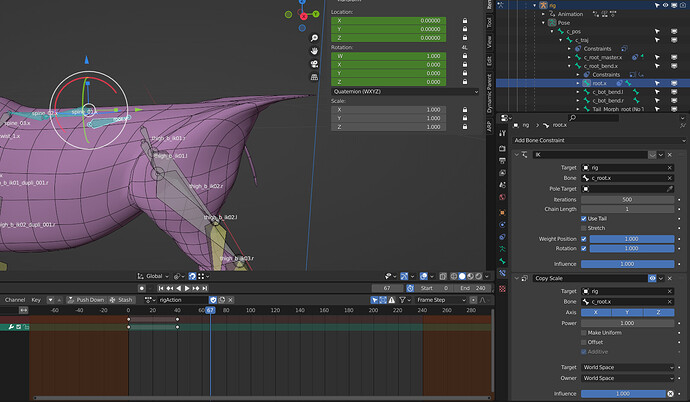The height and width of the screenshot is (402, 690).
Task: Toggle the auto keying record button
Action: (x=142, y=288)
